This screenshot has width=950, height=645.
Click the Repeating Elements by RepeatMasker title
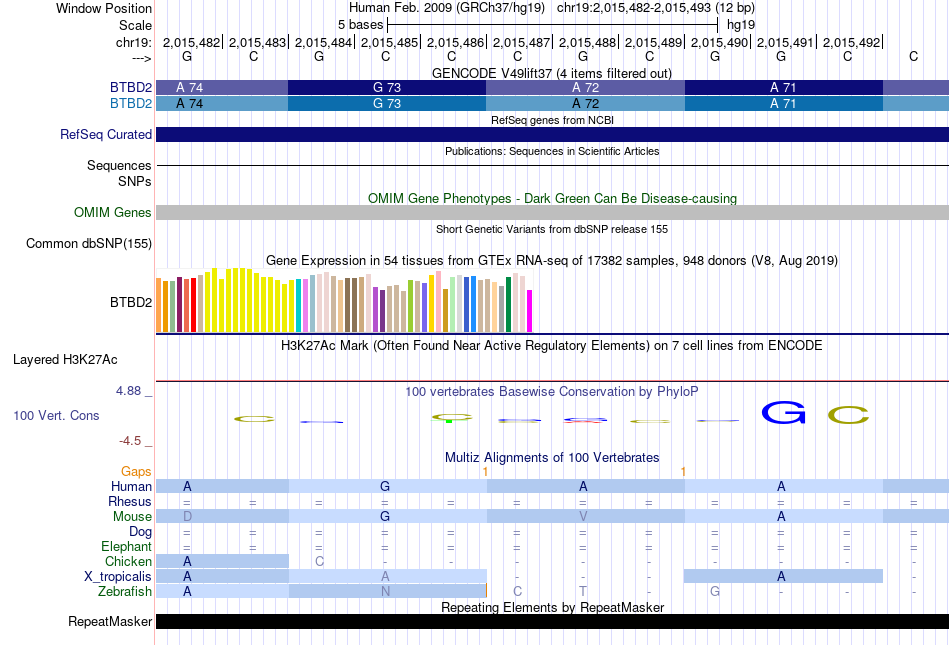(x=552, y=607)
